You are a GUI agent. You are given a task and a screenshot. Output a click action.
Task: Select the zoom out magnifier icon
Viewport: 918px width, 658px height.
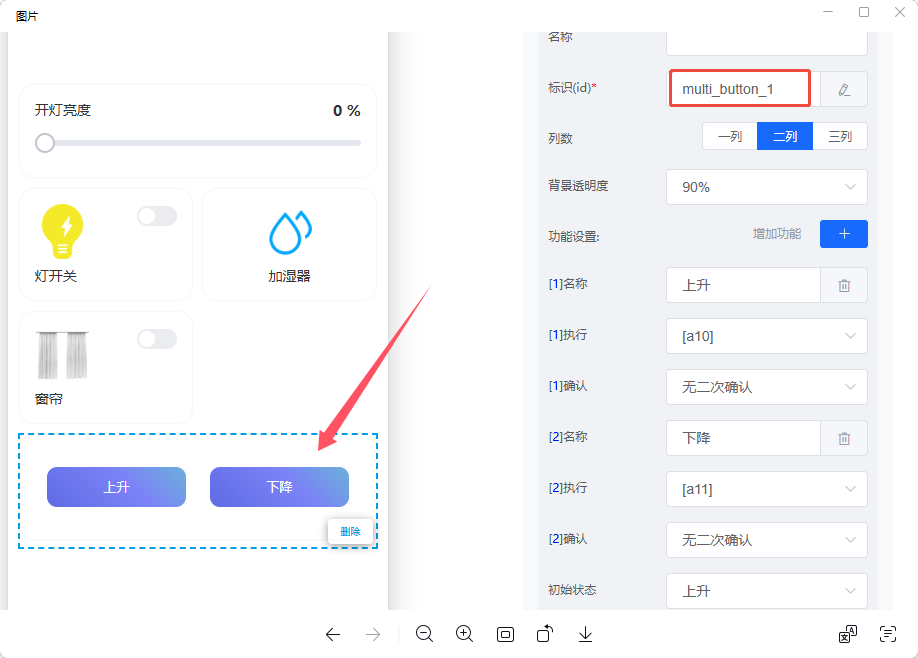[x=424, y=634]
